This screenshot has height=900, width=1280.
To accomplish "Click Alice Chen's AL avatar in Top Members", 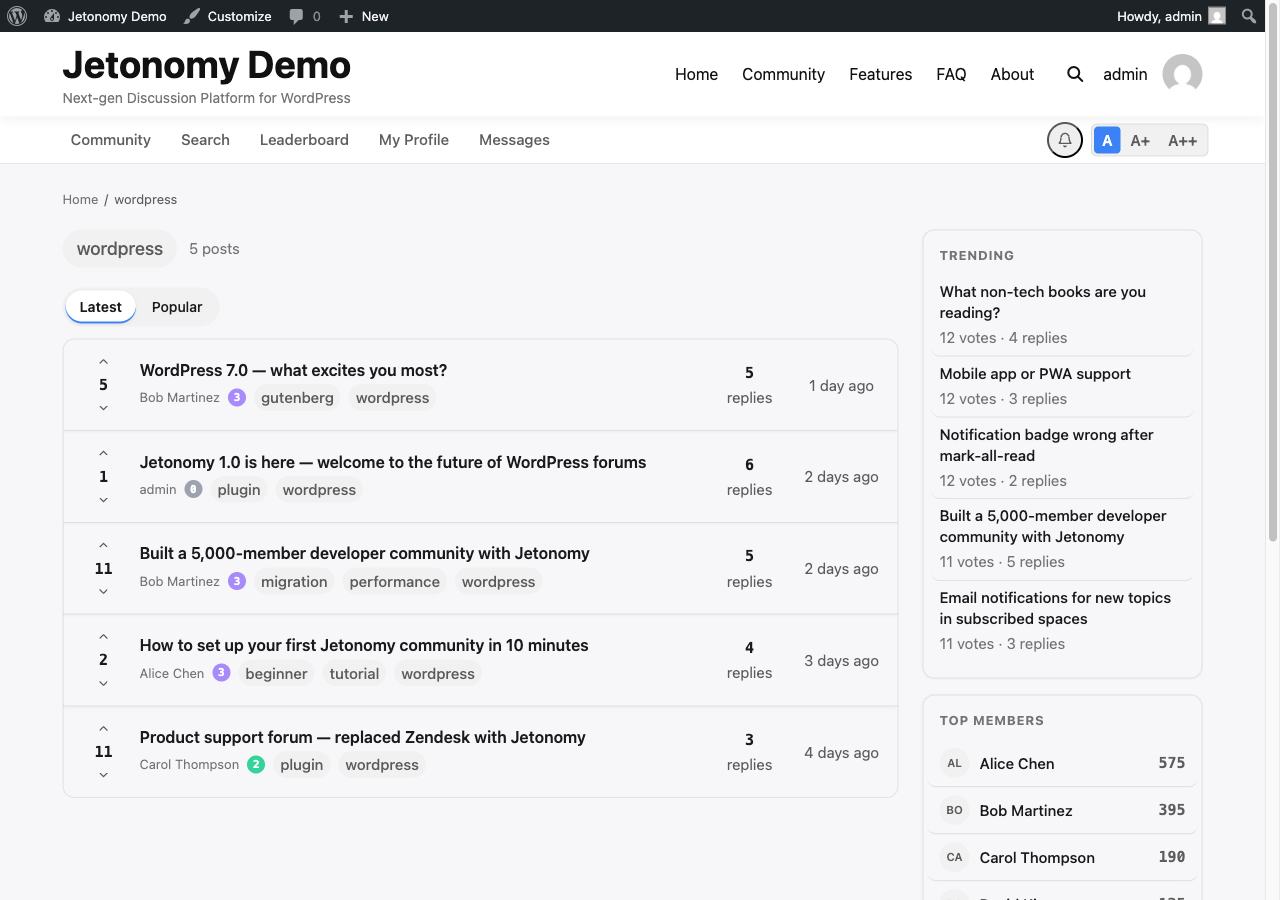I will 954,763.
